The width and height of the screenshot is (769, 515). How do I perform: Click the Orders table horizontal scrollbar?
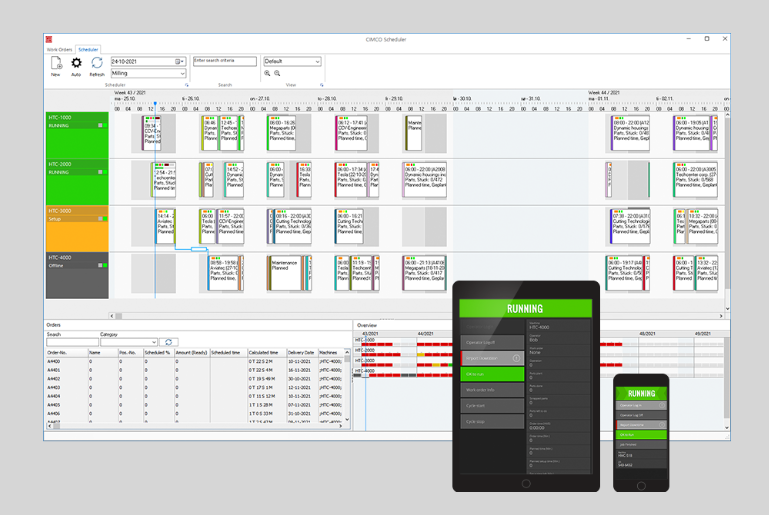point(195,426)
